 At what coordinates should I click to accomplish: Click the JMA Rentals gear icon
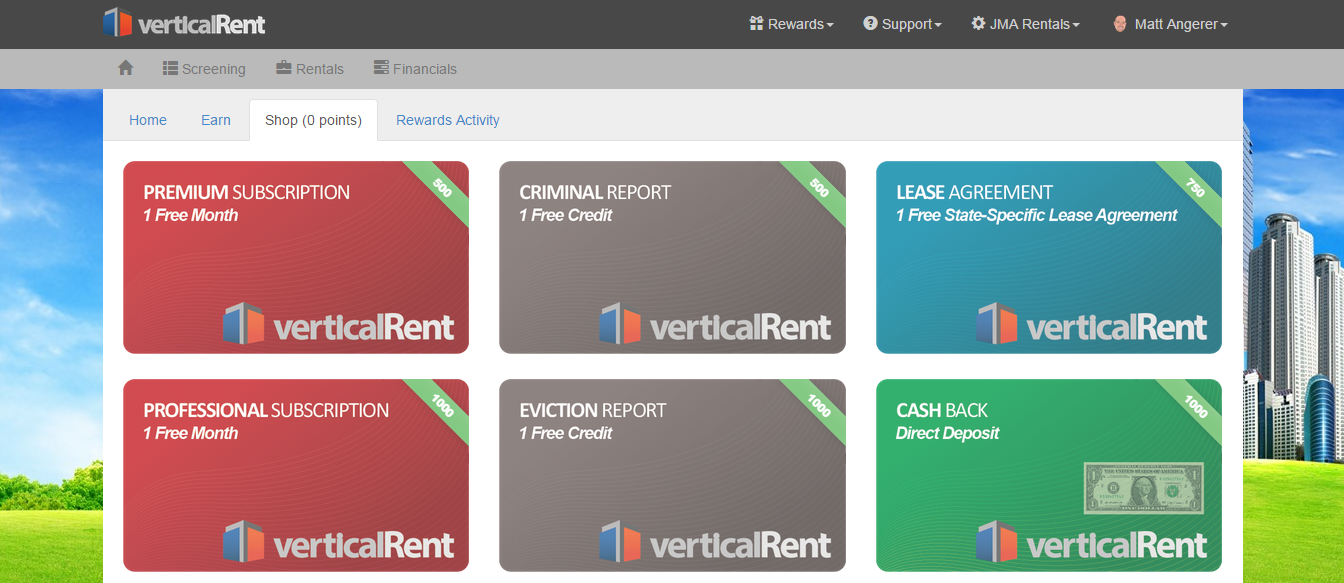click(978, 23)
